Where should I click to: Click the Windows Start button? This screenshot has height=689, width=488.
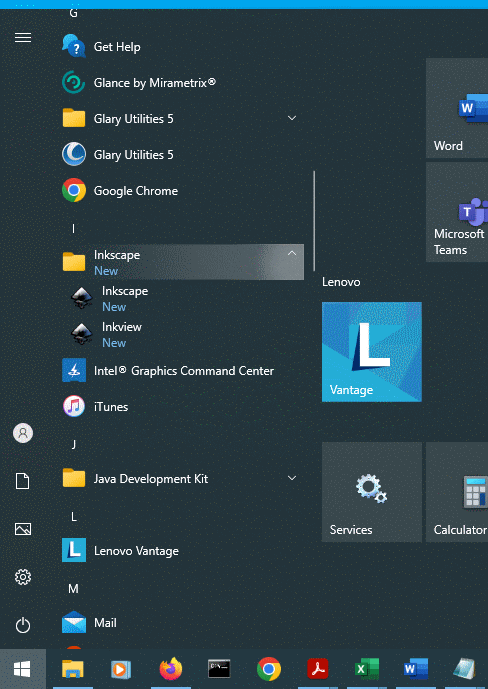[x=23, y=669]
